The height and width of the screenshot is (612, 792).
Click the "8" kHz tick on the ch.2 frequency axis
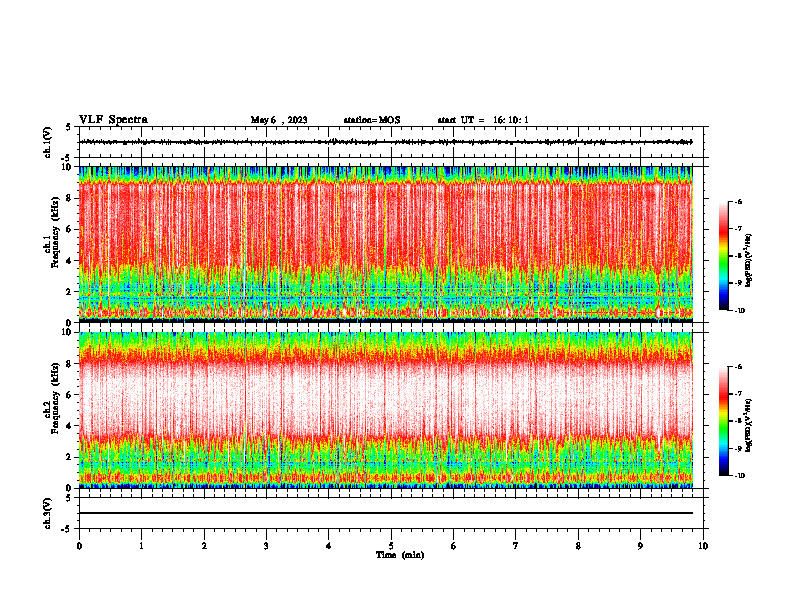click(69, 364)
